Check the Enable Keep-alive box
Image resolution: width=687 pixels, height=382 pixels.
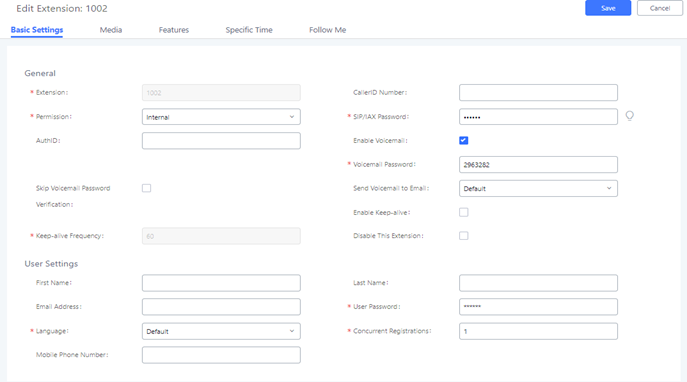coord(464,212)
